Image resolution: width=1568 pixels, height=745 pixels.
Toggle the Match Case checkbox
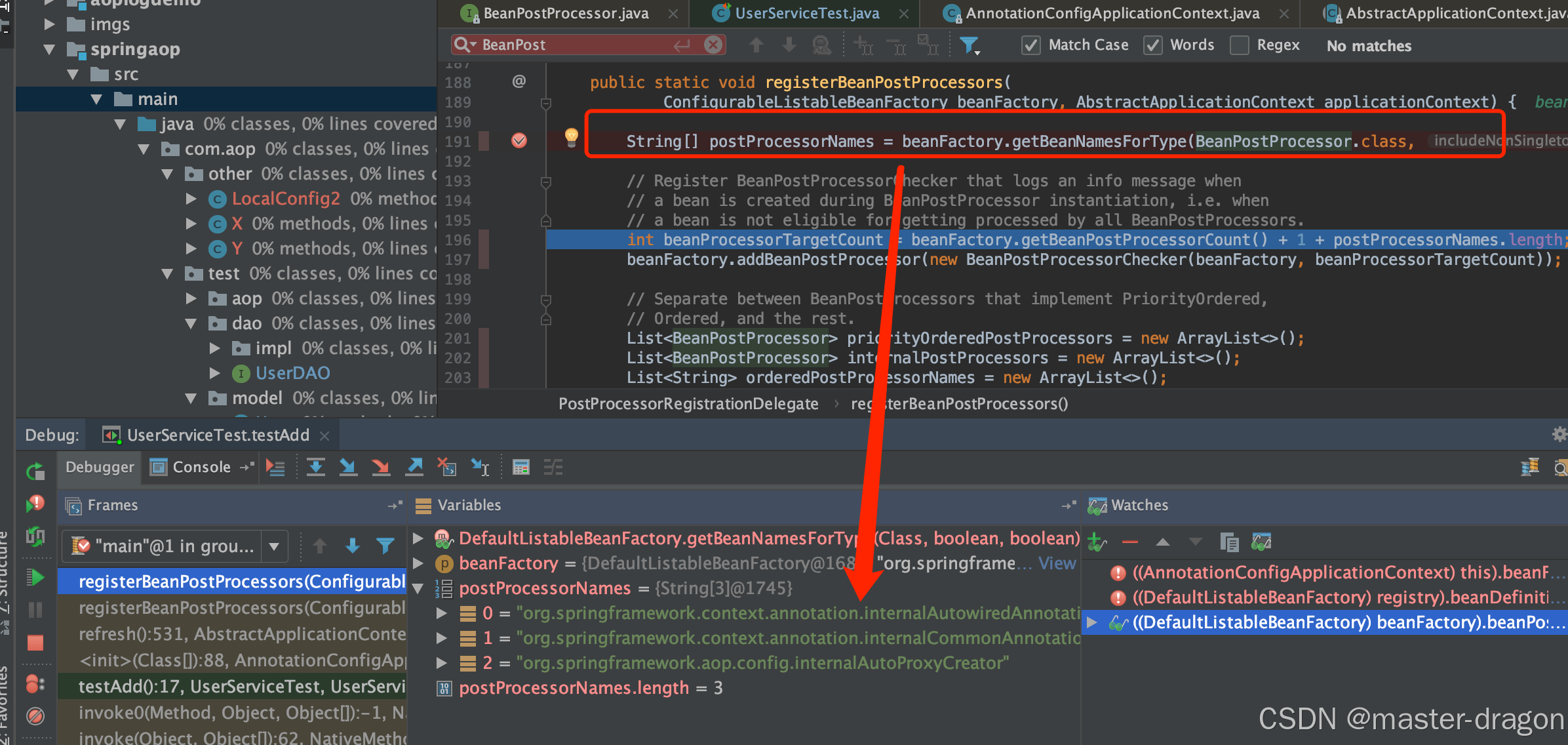[x=1031, y=45]
